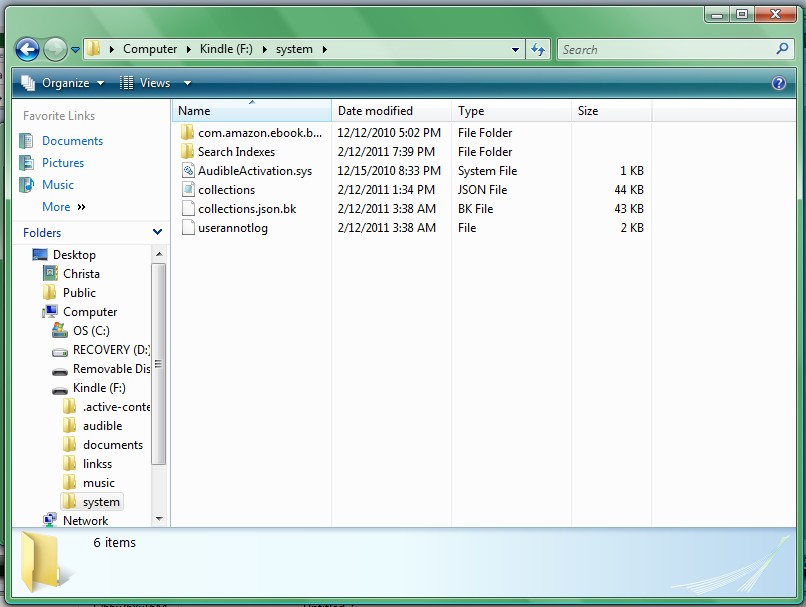Open documents folder in tree
Screen dimensions: 806x607
(113, 445)
